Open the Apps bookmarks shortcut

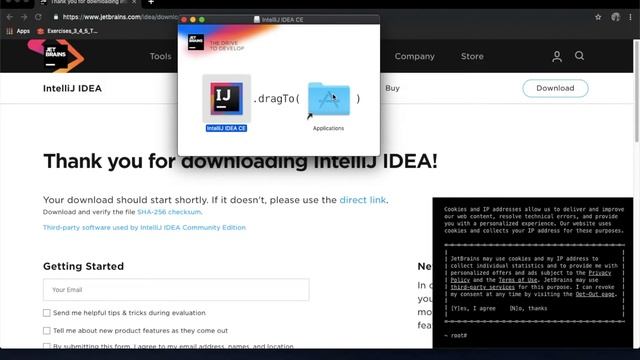pos(18,31)
